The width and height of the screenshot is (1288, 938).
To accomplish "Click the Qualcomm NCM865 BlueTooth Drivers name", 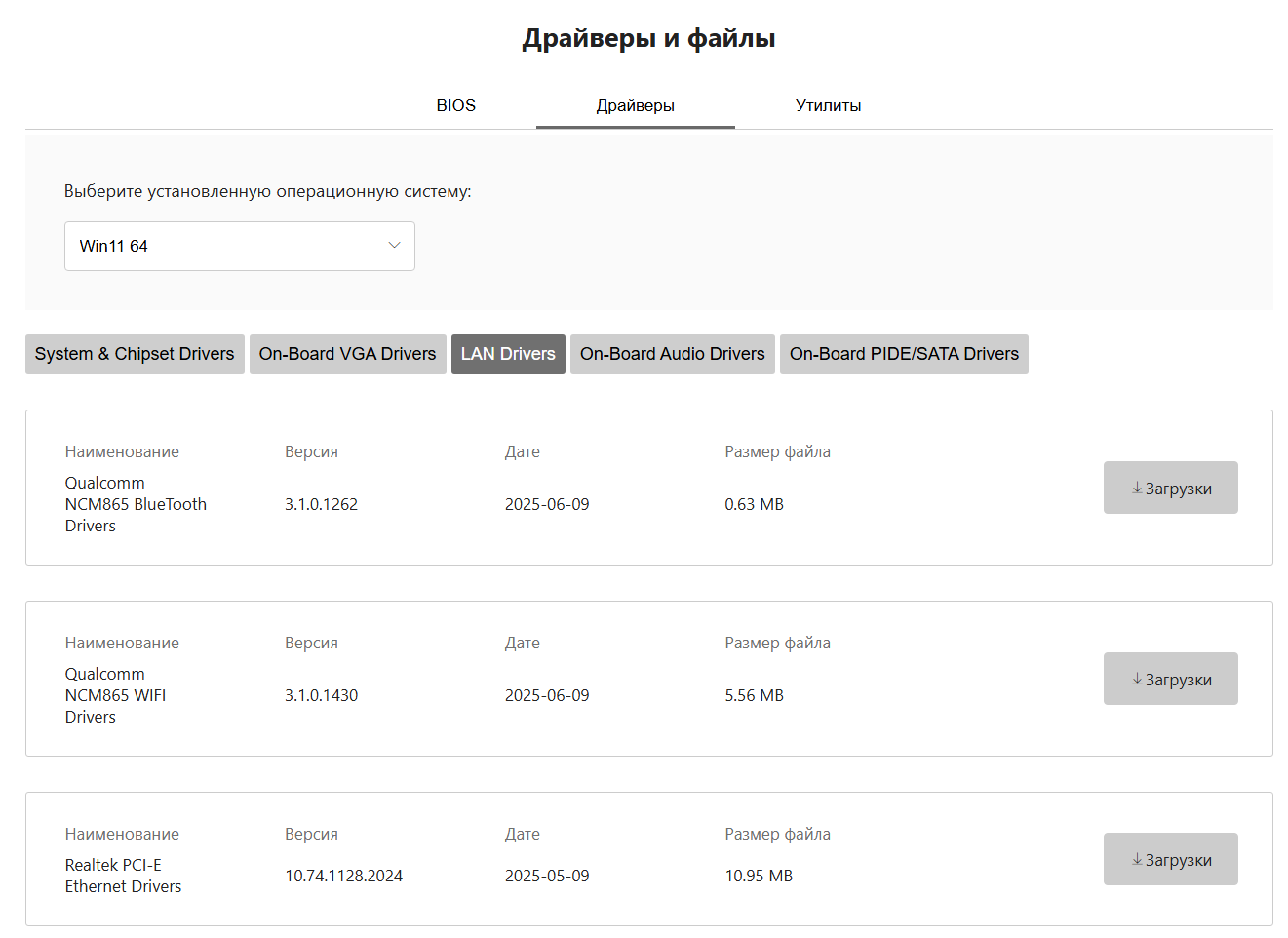I will click(136, 504).
